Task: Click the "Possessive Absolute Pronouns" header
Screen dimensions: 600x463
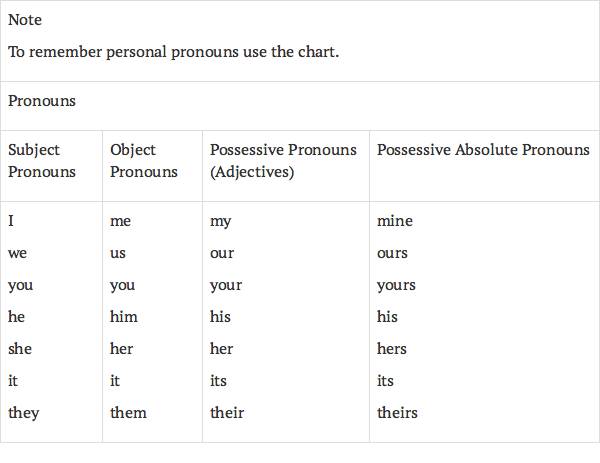Action: [483, 150]
